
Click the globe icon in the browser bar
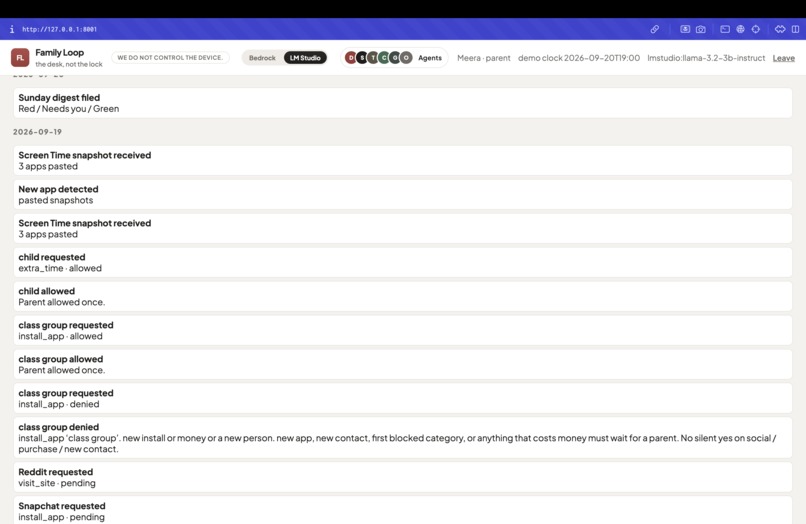pos(740,29)
